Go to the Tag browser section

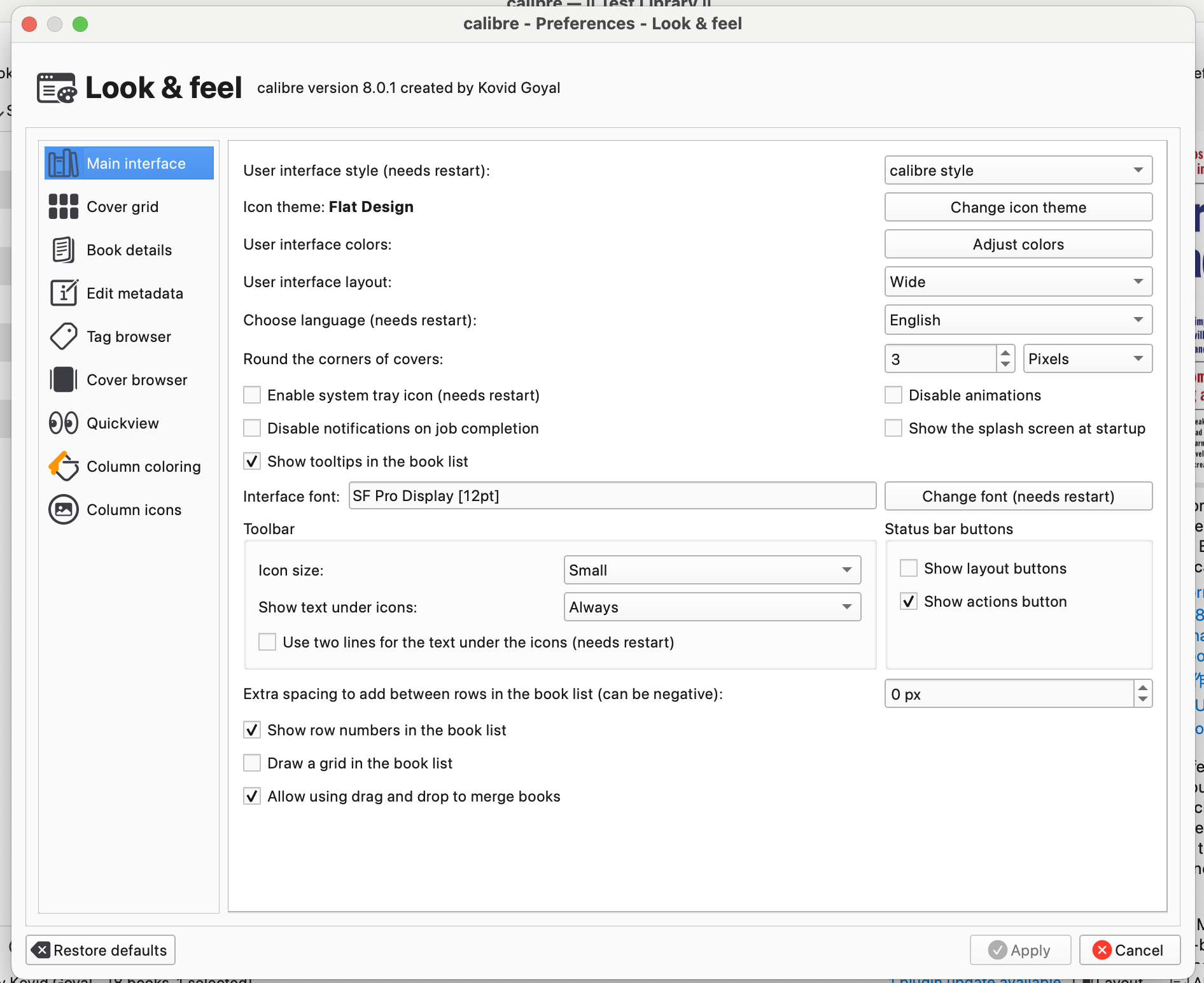click(x=129, y=337)
